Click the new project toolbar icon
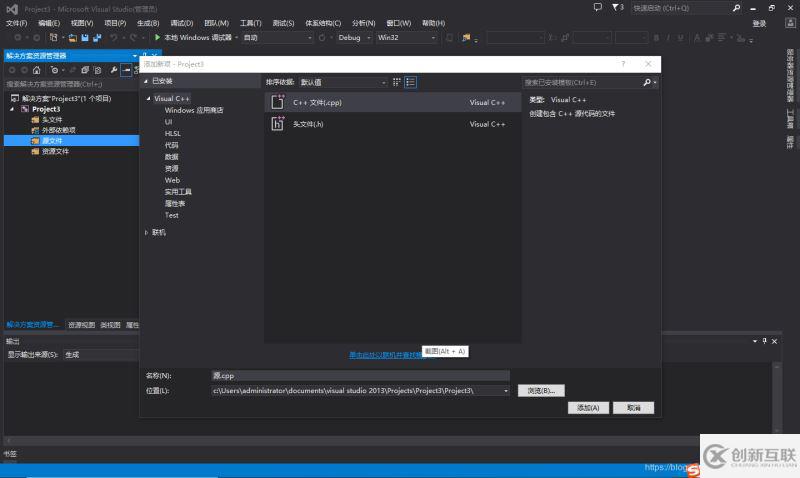Screen dimensions: 800x478 [53, 37]
